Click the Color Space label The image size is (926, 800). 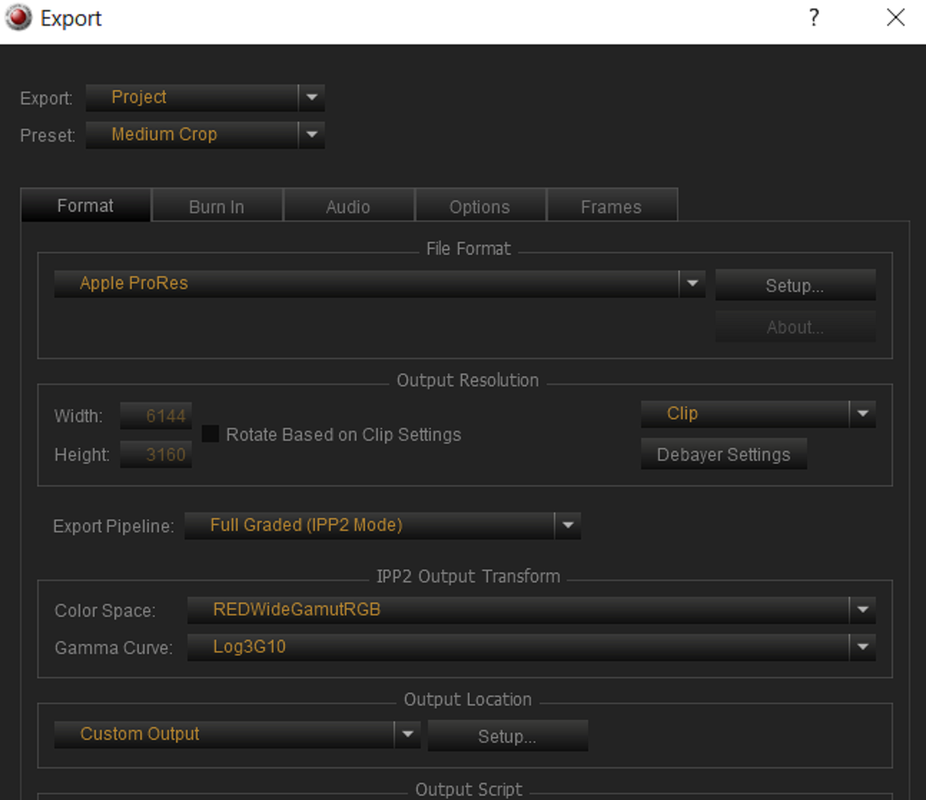(105, 610)
